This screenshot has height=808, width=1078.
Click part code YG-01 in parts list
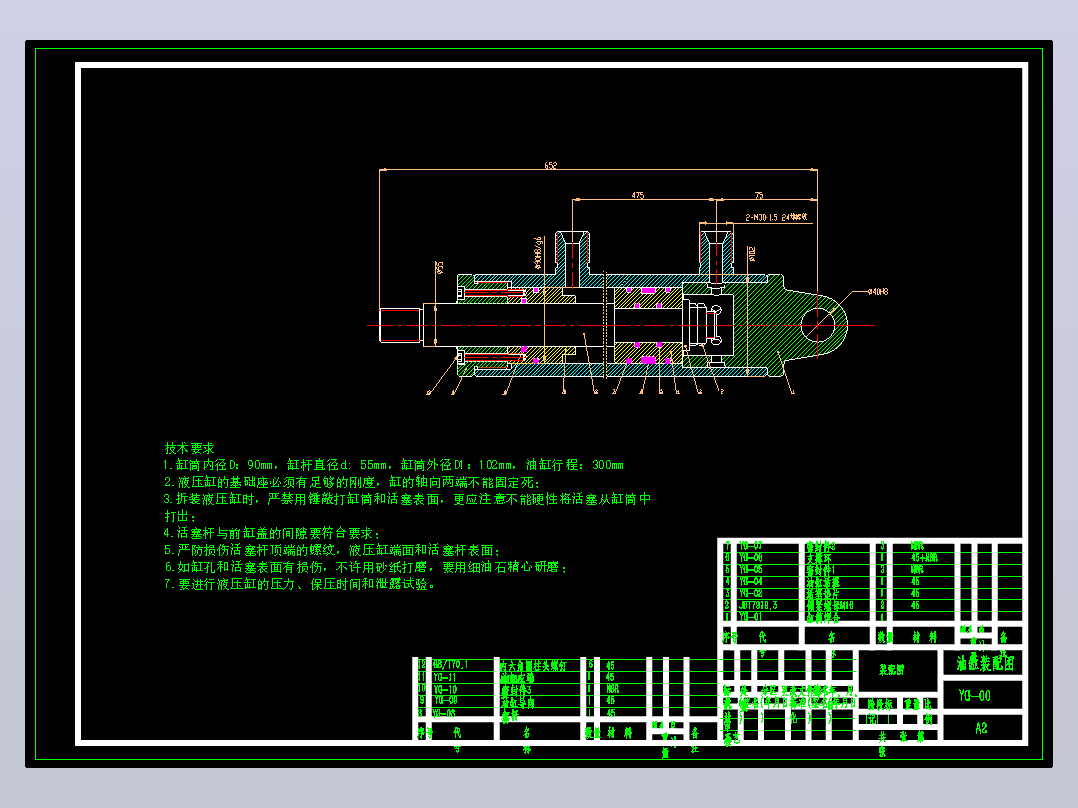[x=751, y=617]
